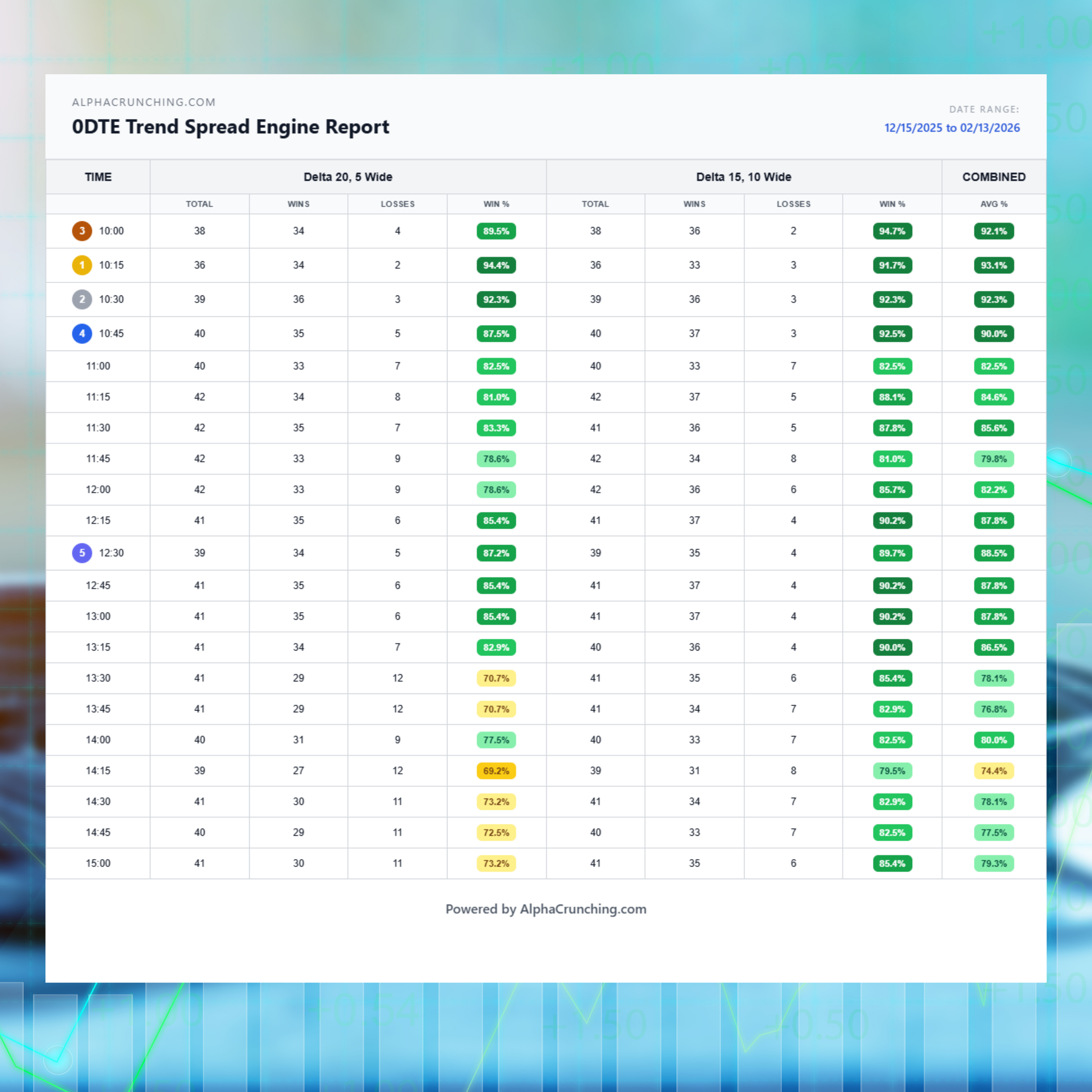The width and height of the screenshot is (1092, 1092).
Task: Click the orange 69.2% win badge
Action: click(496, 771)
